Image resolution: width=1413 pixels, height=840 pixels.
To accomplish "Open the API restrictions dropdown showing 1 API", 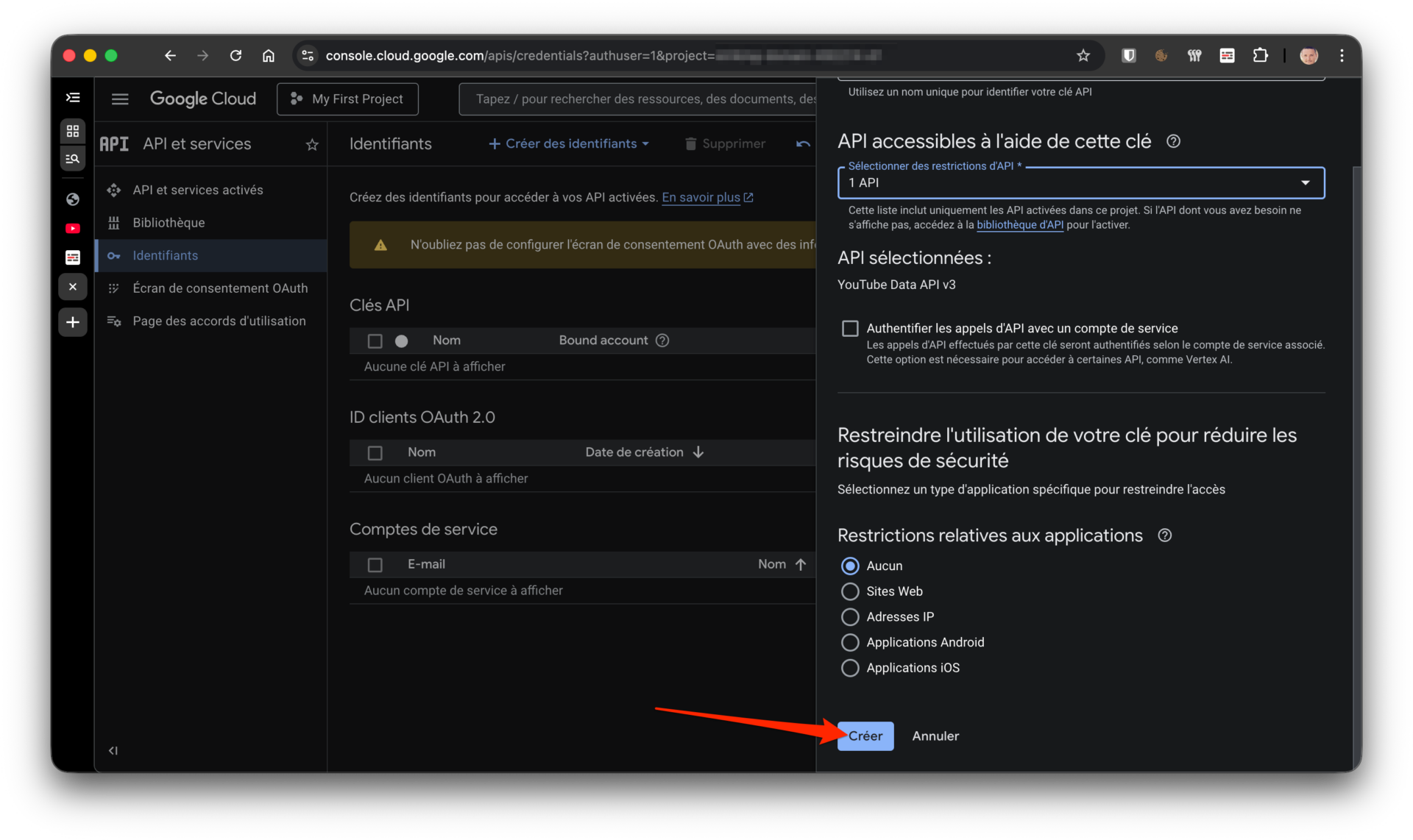I will (x=1081, y=182).
